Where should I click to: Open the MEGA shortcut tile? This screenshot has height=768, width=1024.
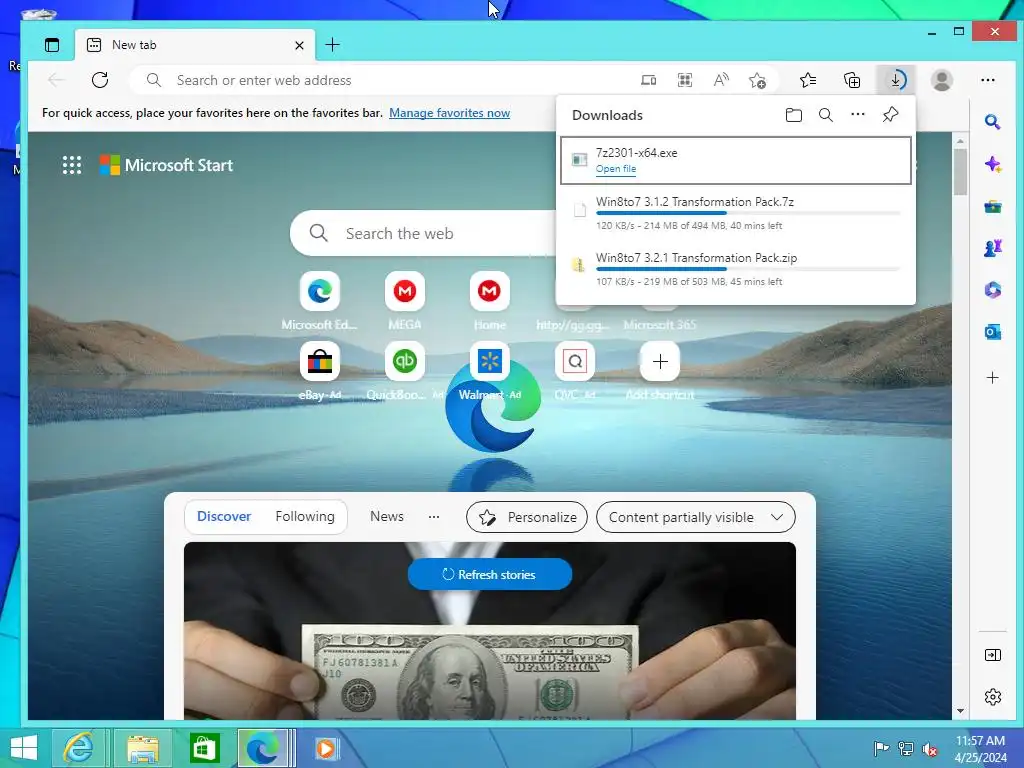point(404,291)
